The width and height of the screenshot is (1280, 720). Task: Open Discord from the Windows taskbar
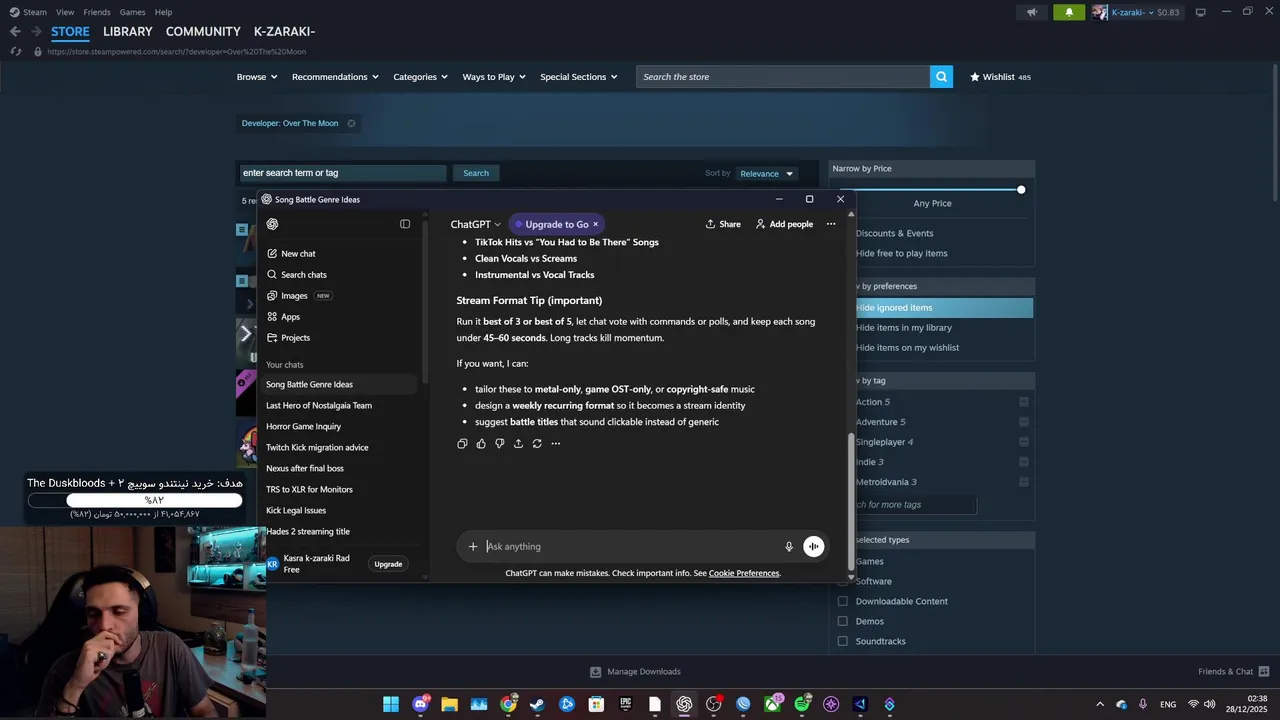coord(421,704)
